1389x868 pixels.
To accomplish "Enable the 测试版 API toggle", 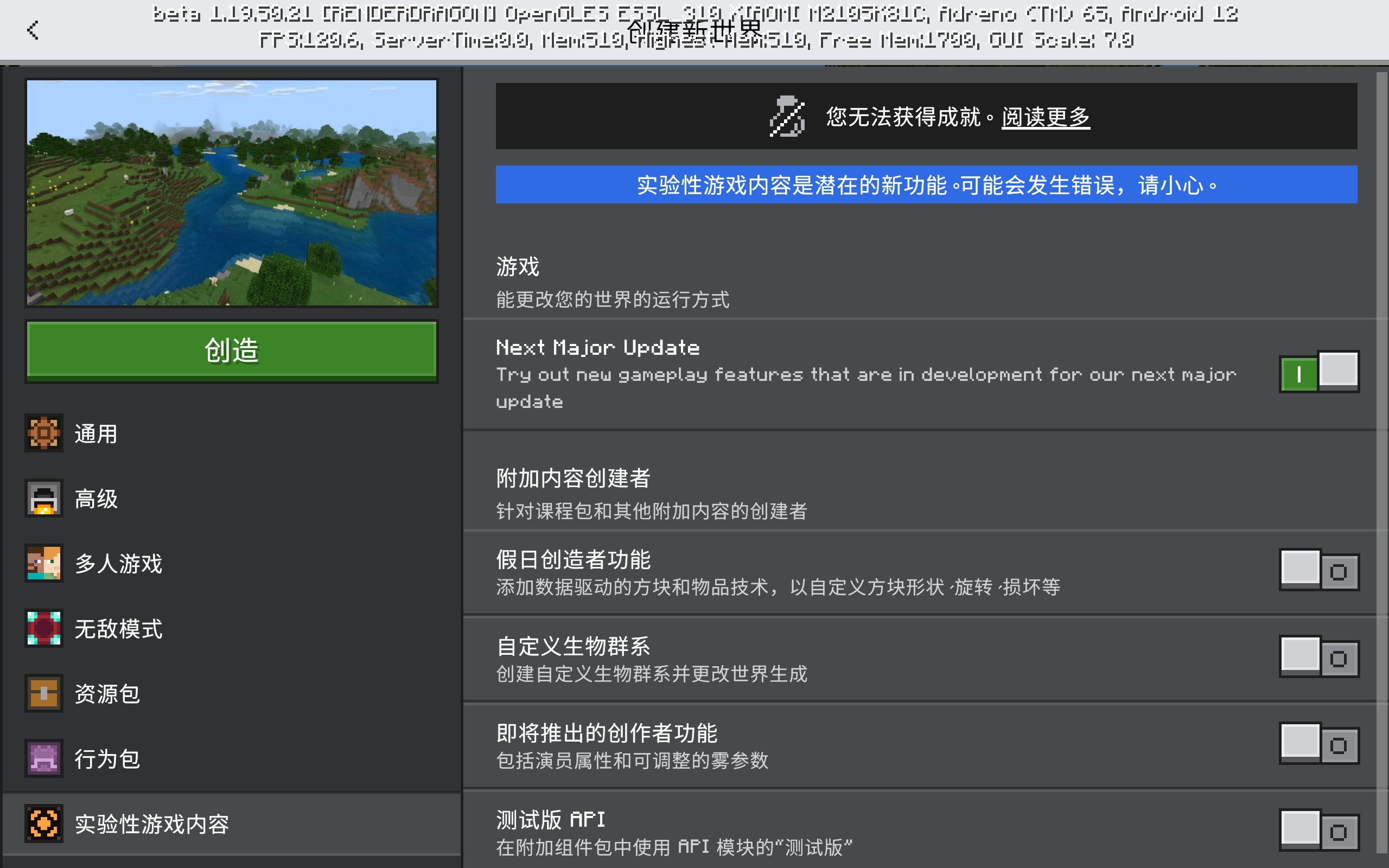I will (x=1319, y=830).
